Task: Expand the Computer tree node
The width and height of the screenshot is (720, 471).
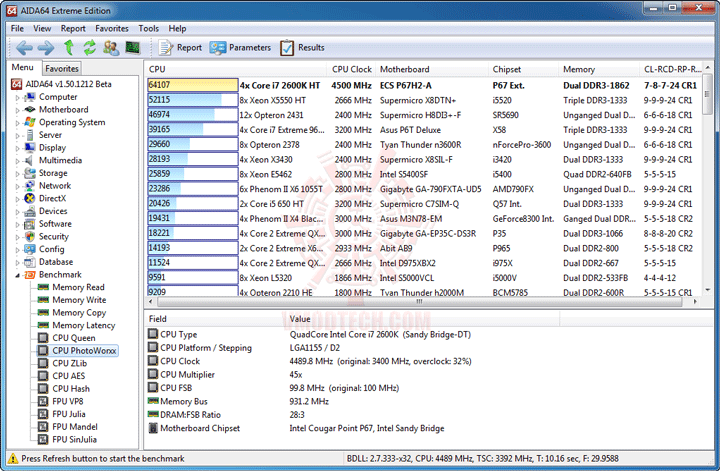Action: [17, 97]
